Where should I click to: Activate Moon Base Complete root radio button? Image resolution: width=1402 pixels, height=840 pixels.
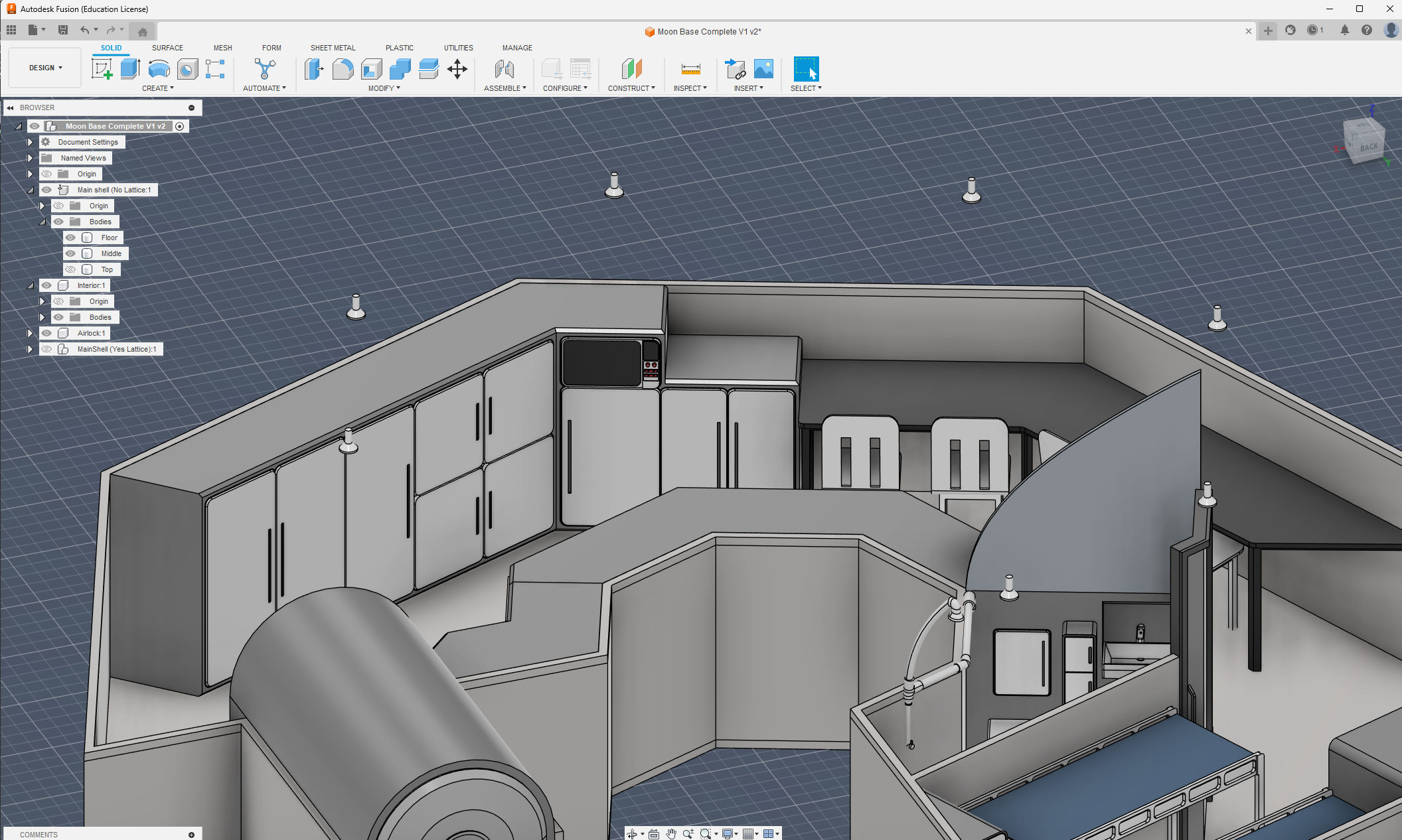tap(180, 126)
